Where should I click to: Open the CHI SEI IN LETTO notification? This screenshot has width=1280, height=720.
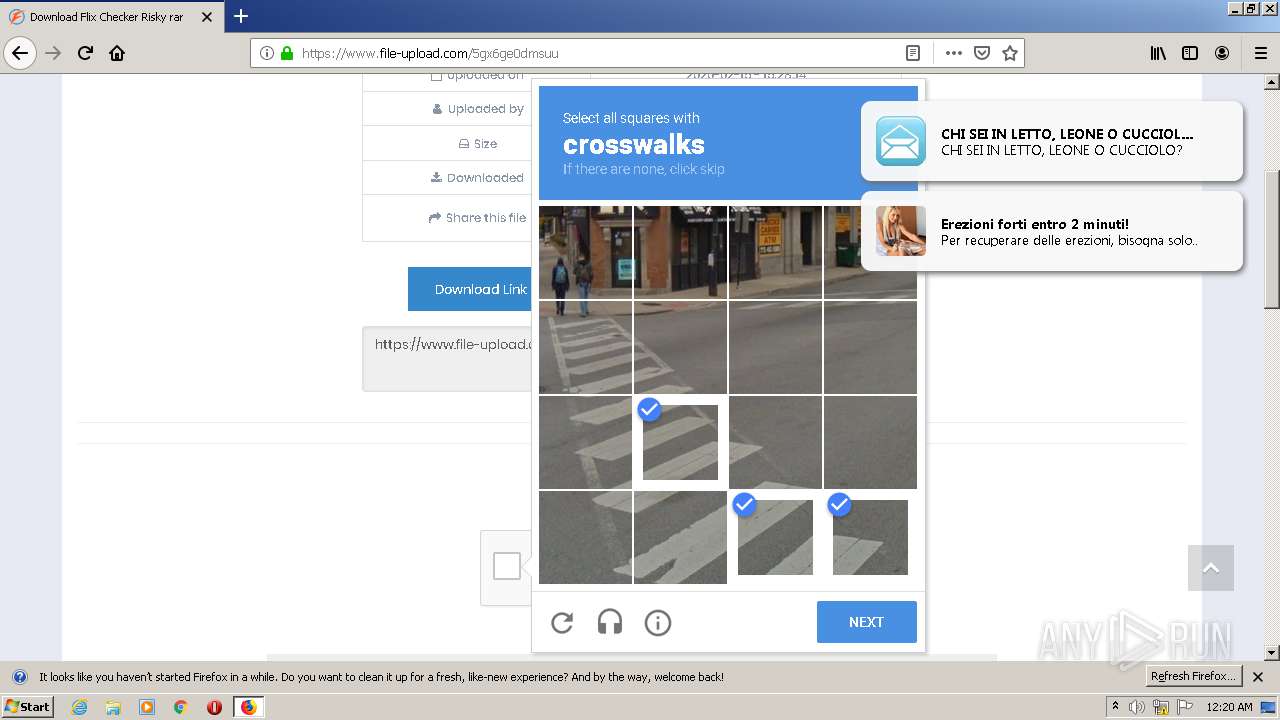[x=1052, y=141]
